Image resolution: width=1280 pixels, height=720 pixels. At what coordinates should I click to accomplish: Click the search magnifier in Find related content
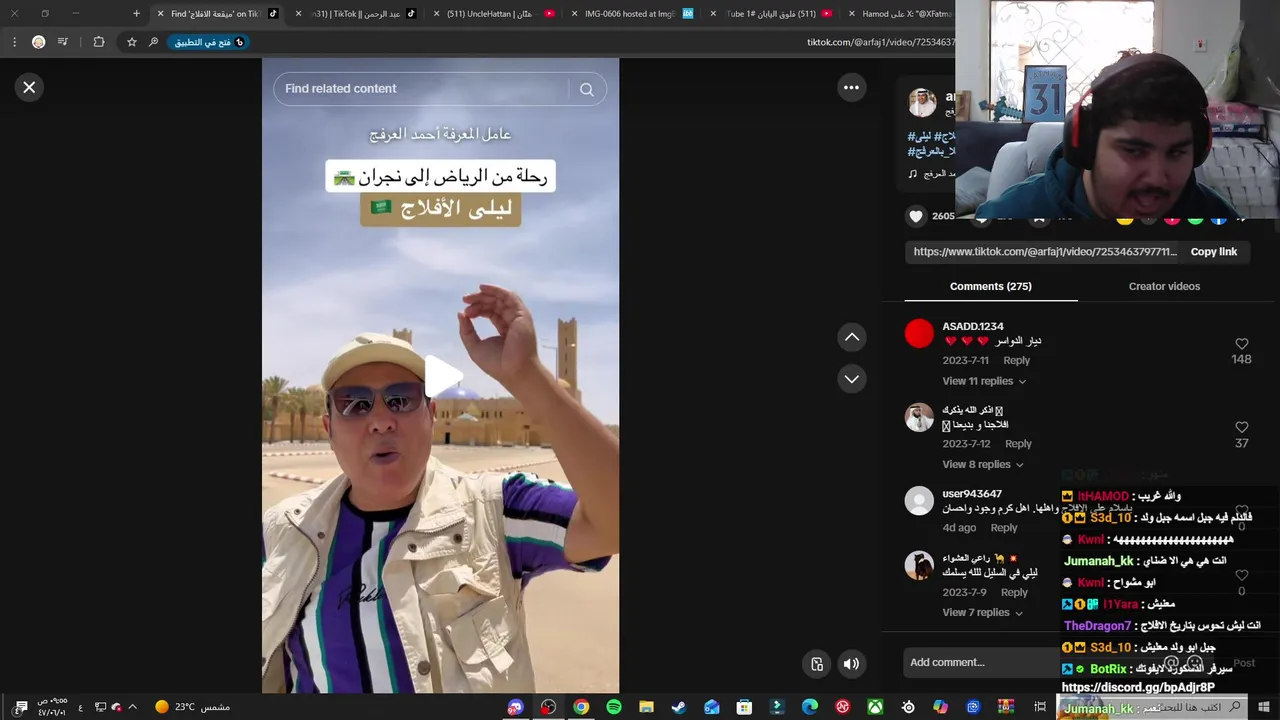tap(587, 89)
